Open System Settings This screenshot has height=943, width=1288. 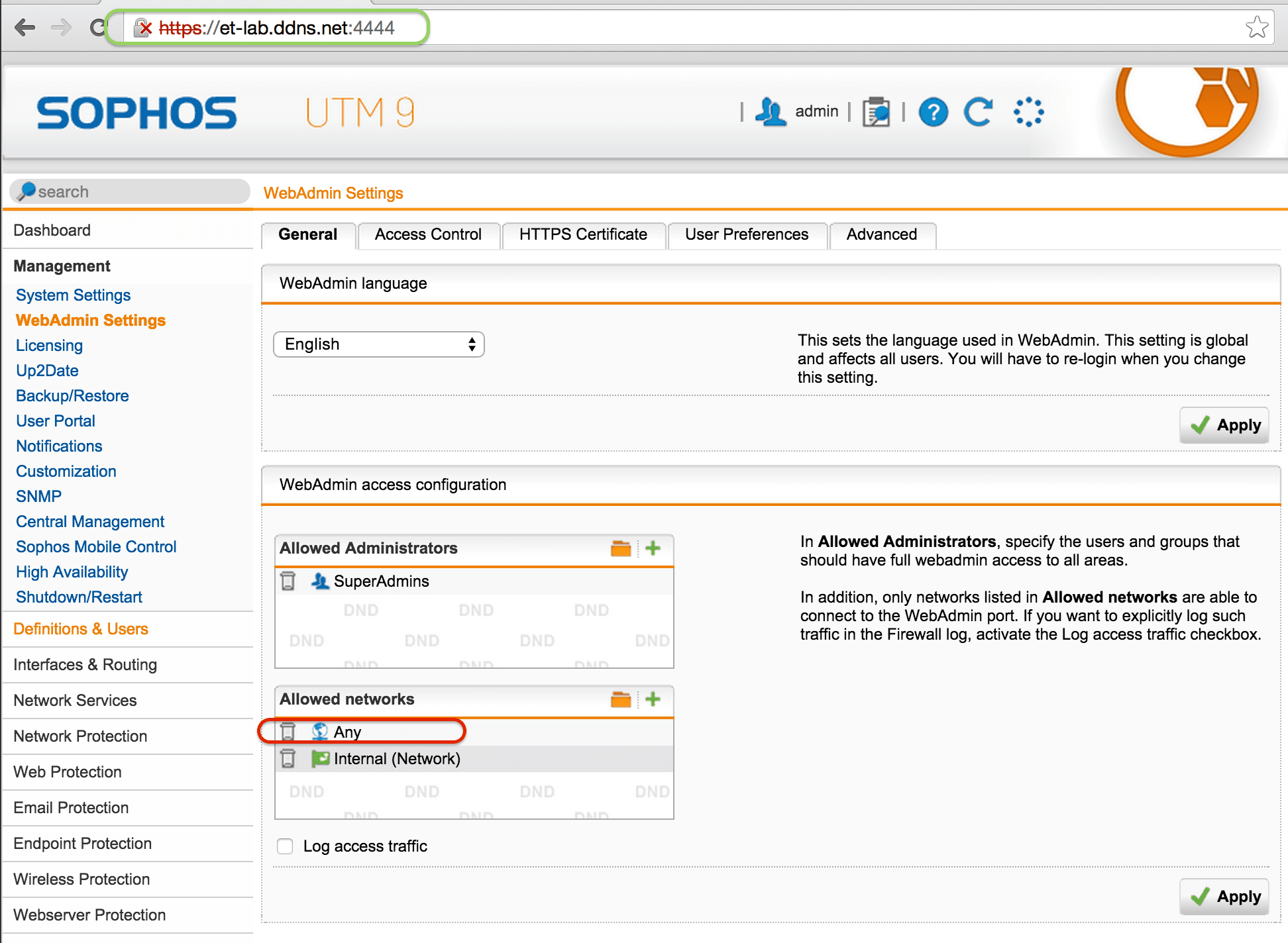coord(73,295)
